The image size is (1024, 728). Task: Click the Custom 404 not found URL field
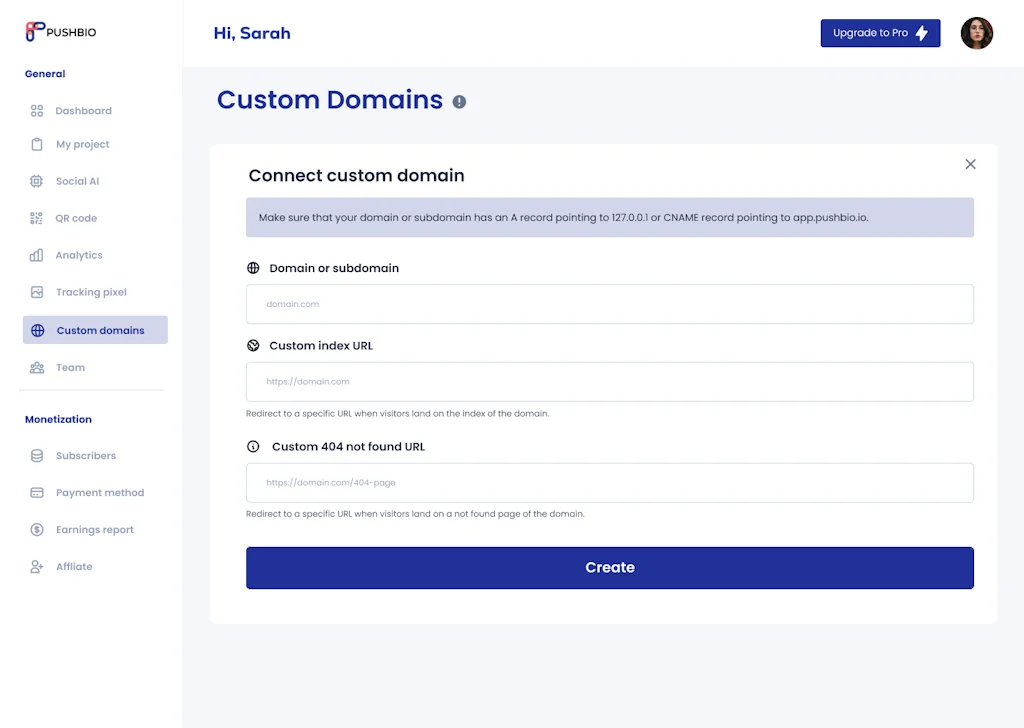coord(609,482)
